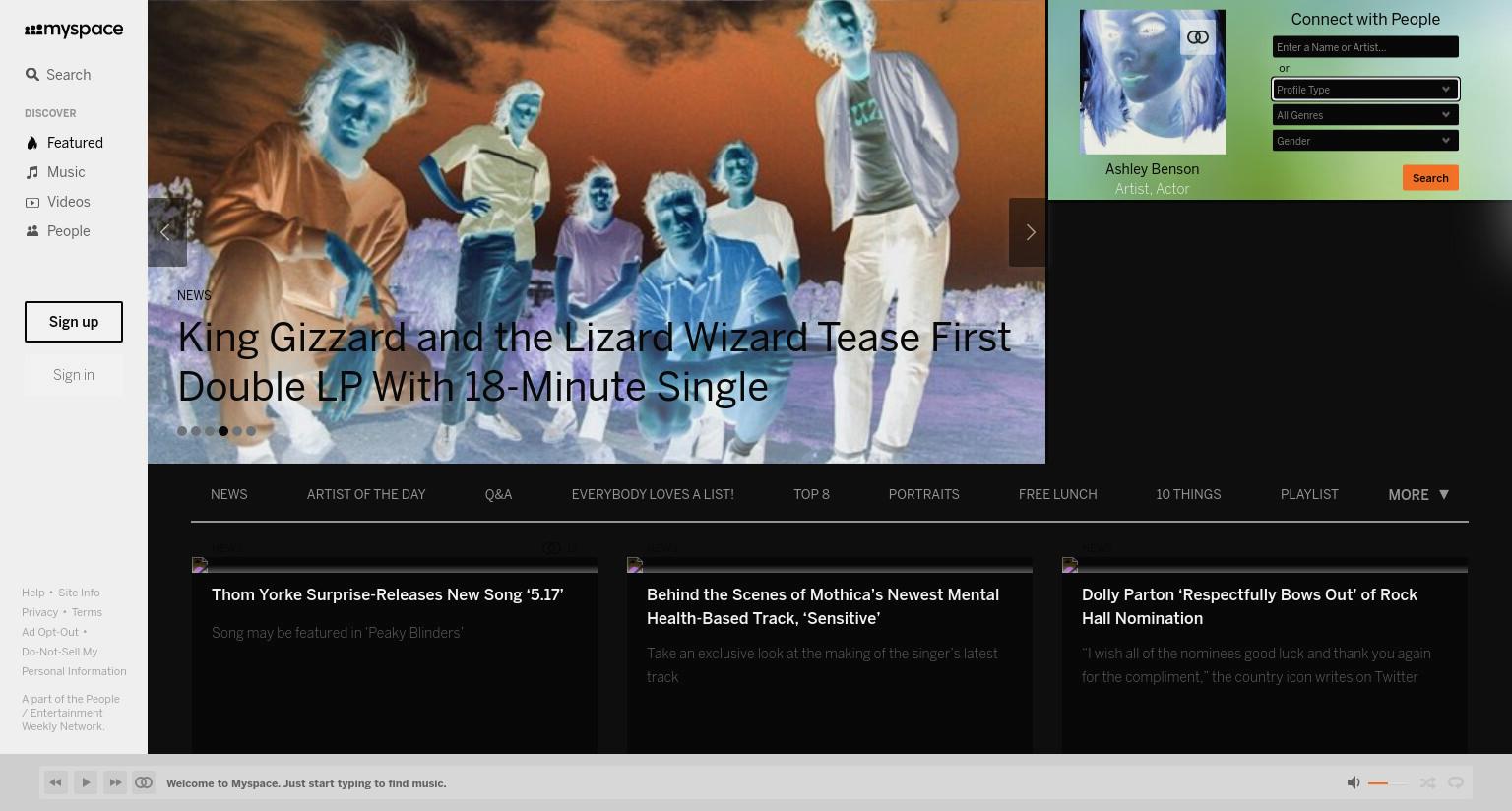
Task: Select the first carousel dot
Action: pos(182,431)
